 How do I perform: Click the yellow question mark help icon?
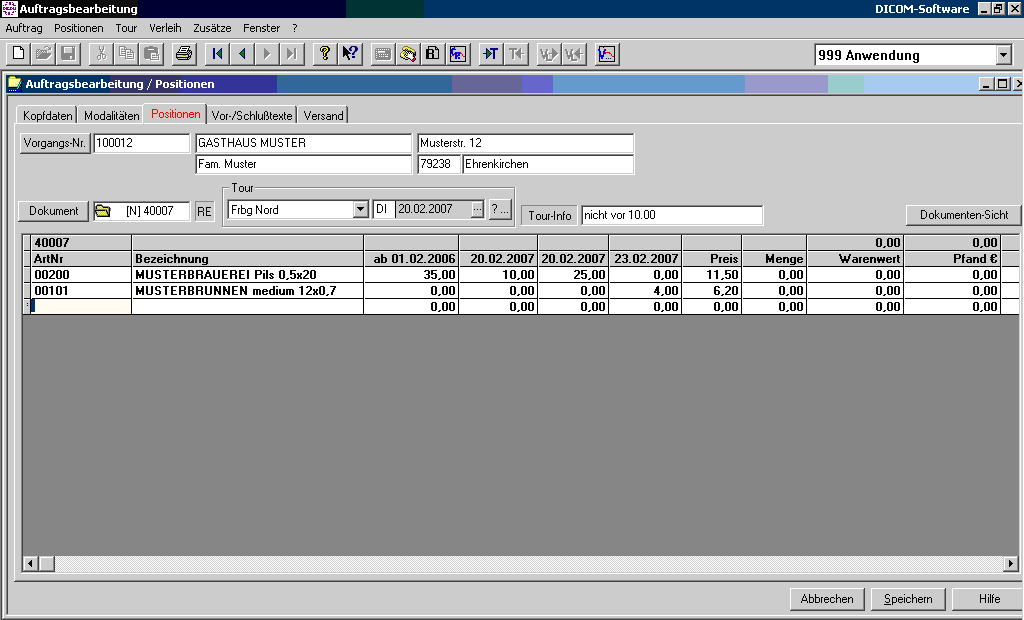324,54
